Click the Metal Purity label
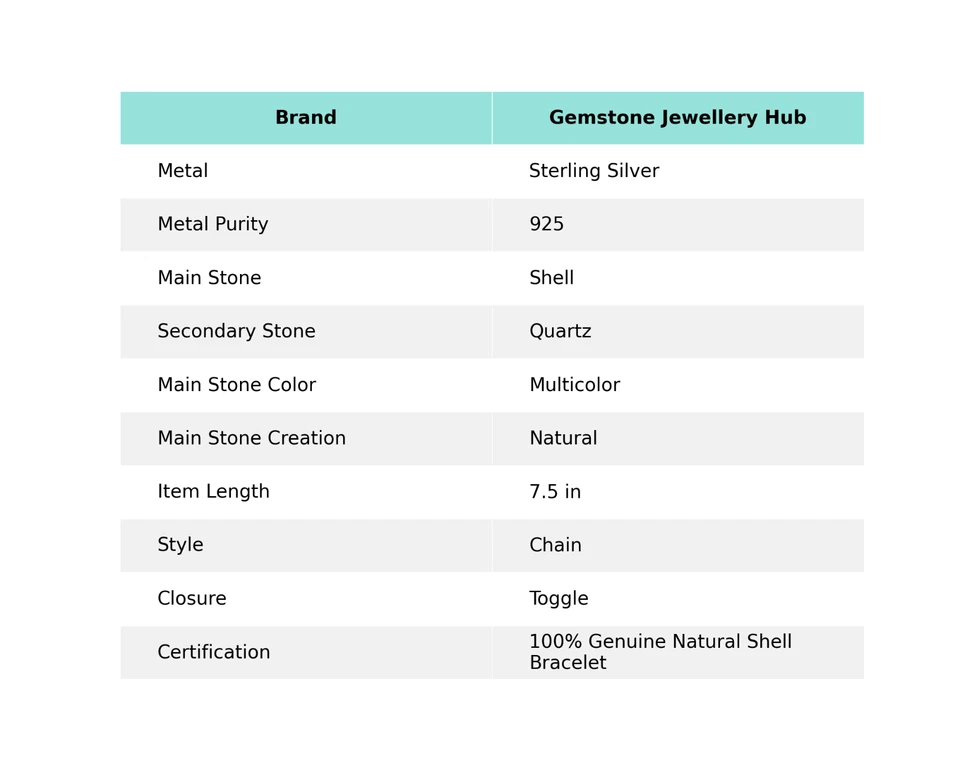960x763 pixels. click(213, 225)
